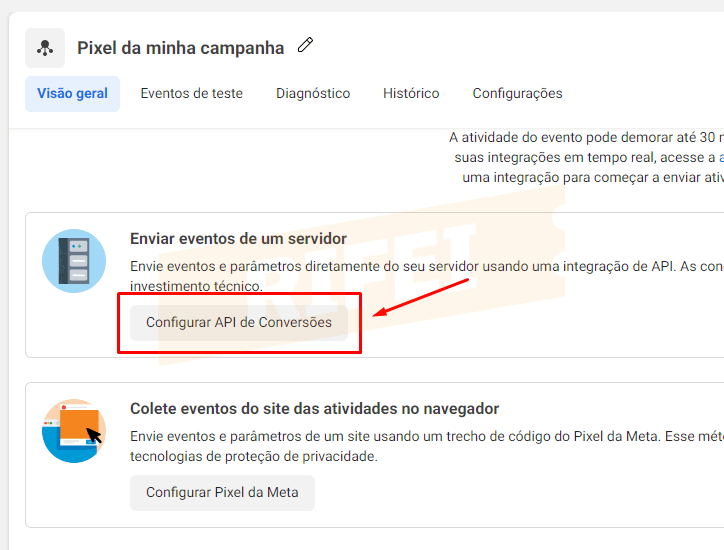Screen dimensions: 724x550
Task: Click the pencil icon to rename the pixel
Action: tap(305, 45)
